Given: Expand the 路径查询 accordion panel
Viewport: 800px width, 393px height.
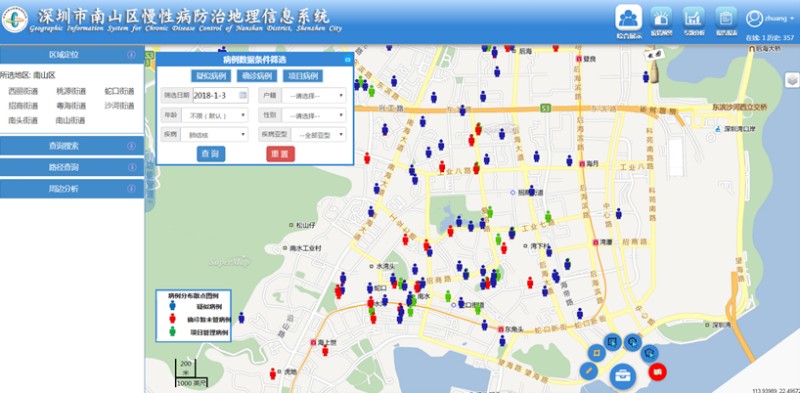Looking at the screenshot, I should click(x=72, y=167).
